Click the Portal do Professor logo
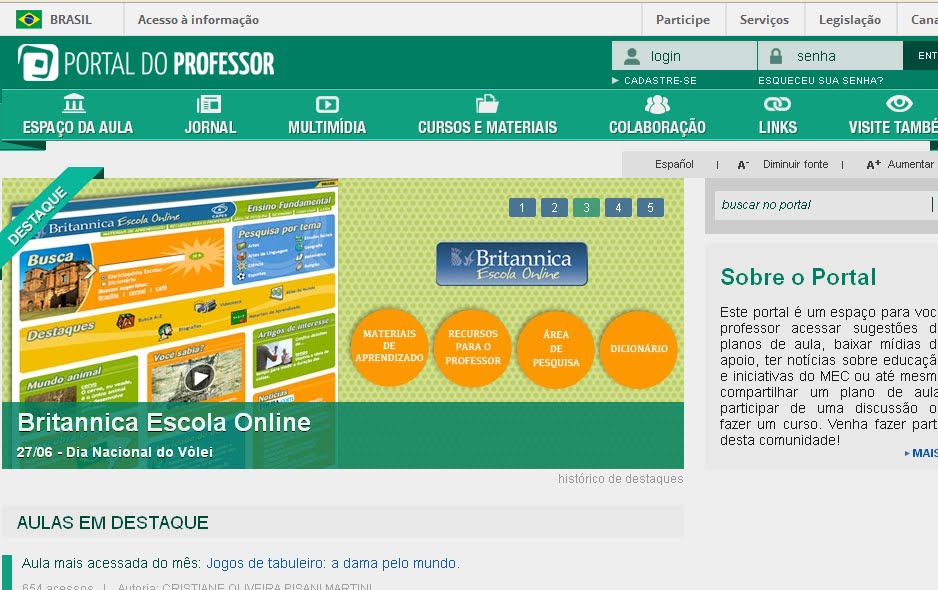The image size is (938, 590). (146, 63)
